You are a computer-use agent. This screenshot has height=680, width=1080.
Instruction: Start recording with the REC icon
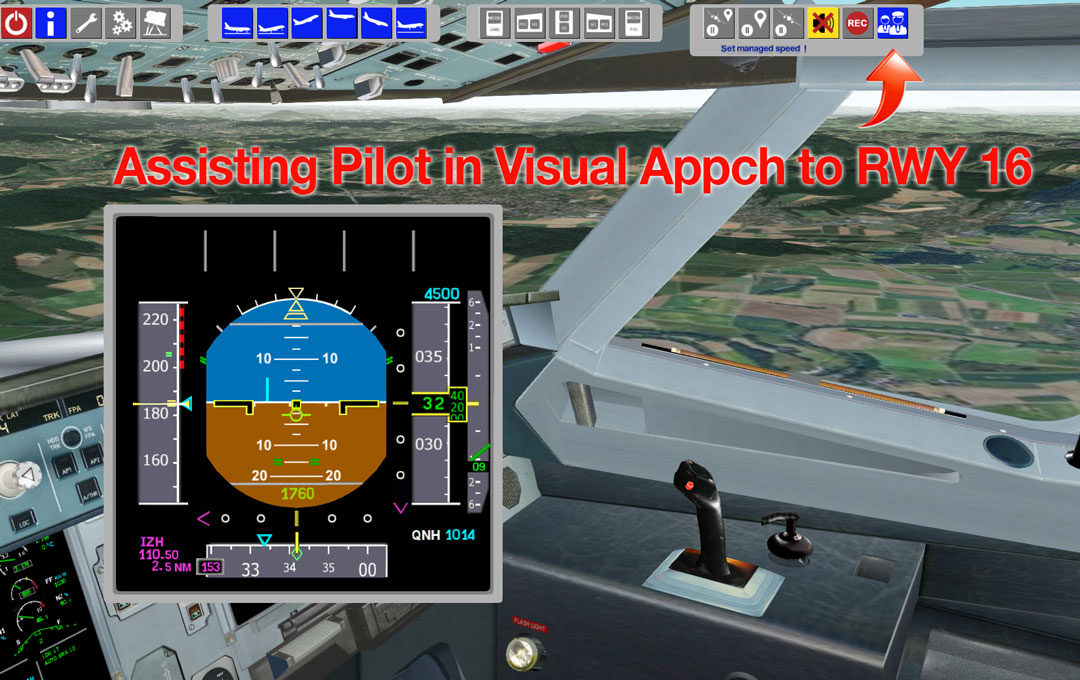tap(855, 22)
